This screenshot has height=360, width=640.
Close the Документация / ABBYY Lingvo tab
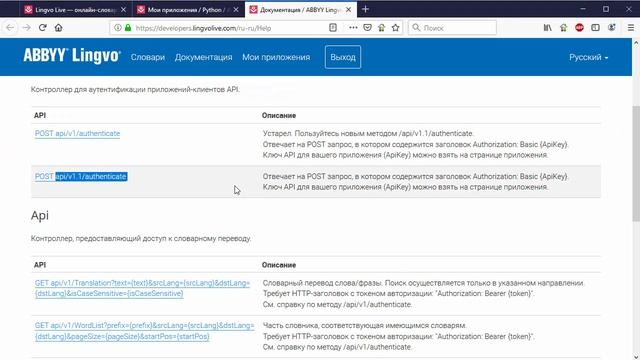click(x=349, y=9)
